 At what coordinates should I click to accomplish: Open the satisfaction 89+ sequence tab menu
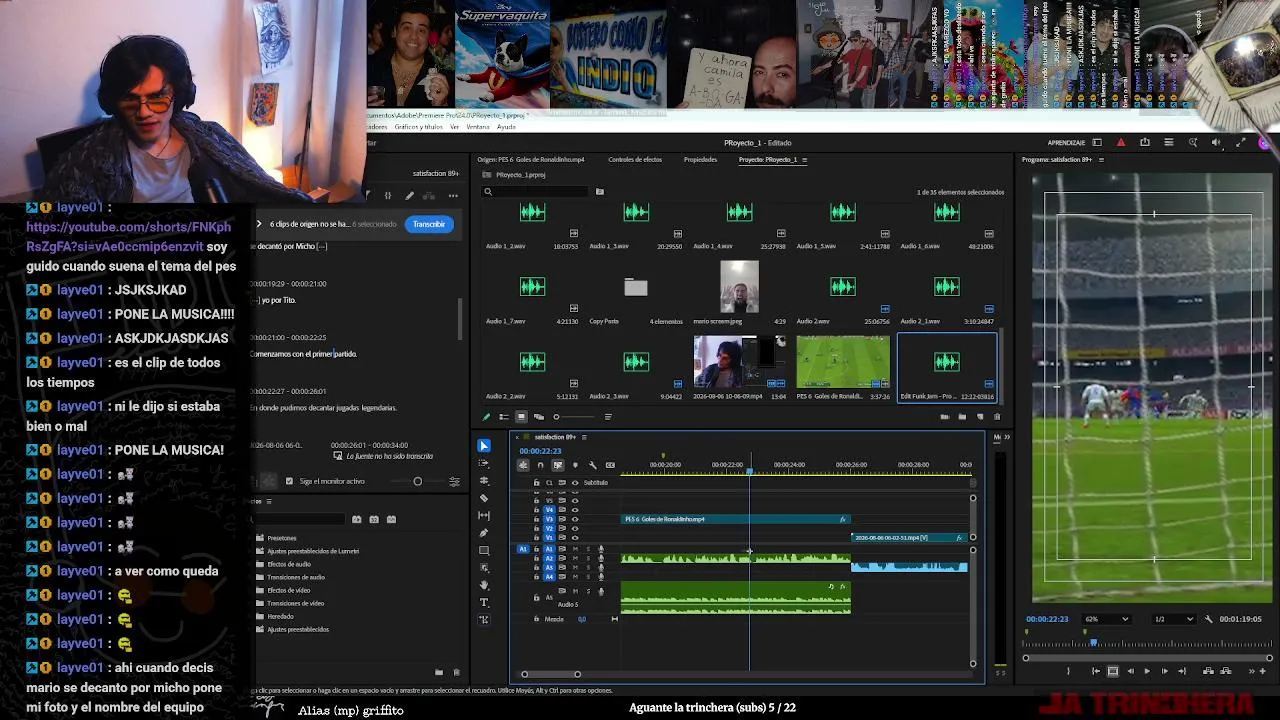tap(584, 437)
